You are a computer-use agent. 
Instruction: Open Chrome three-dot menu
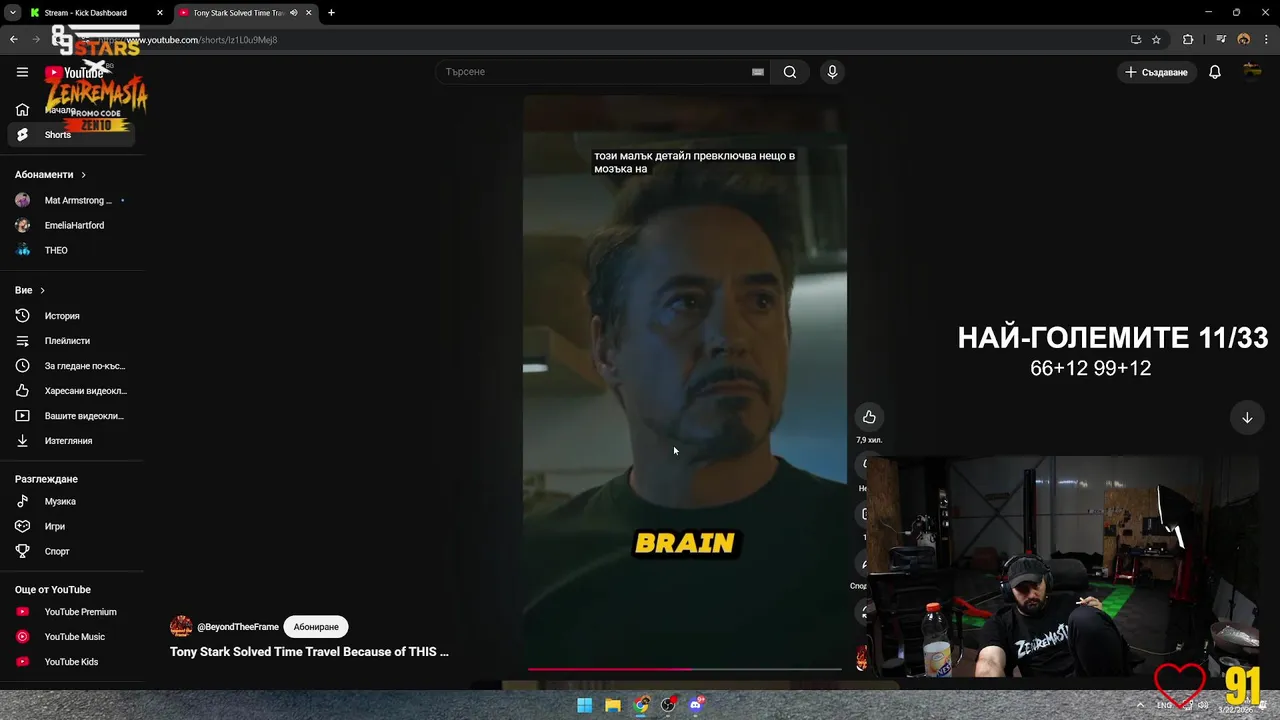(x=1266, y=40)
